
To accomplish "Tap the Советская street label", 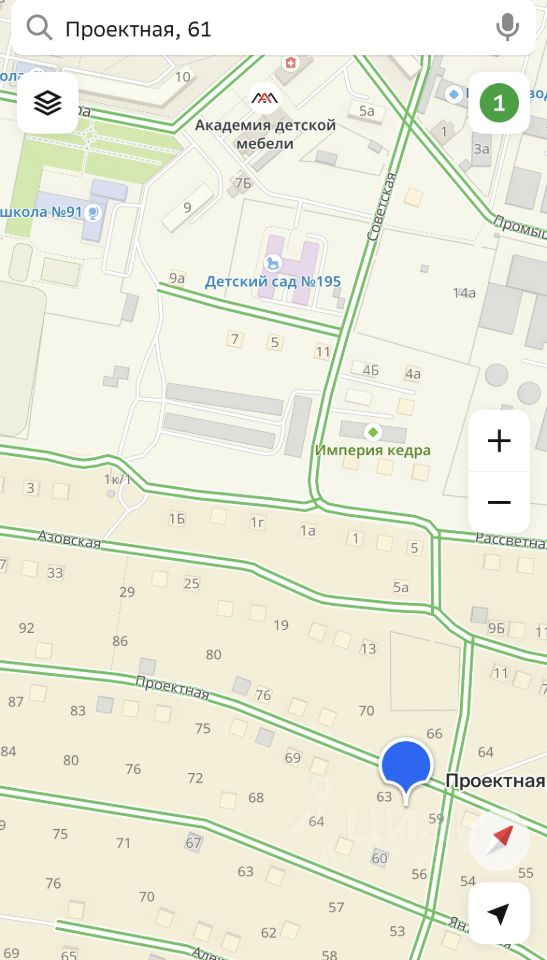I will pyautogui.click(x=381, y=206).
